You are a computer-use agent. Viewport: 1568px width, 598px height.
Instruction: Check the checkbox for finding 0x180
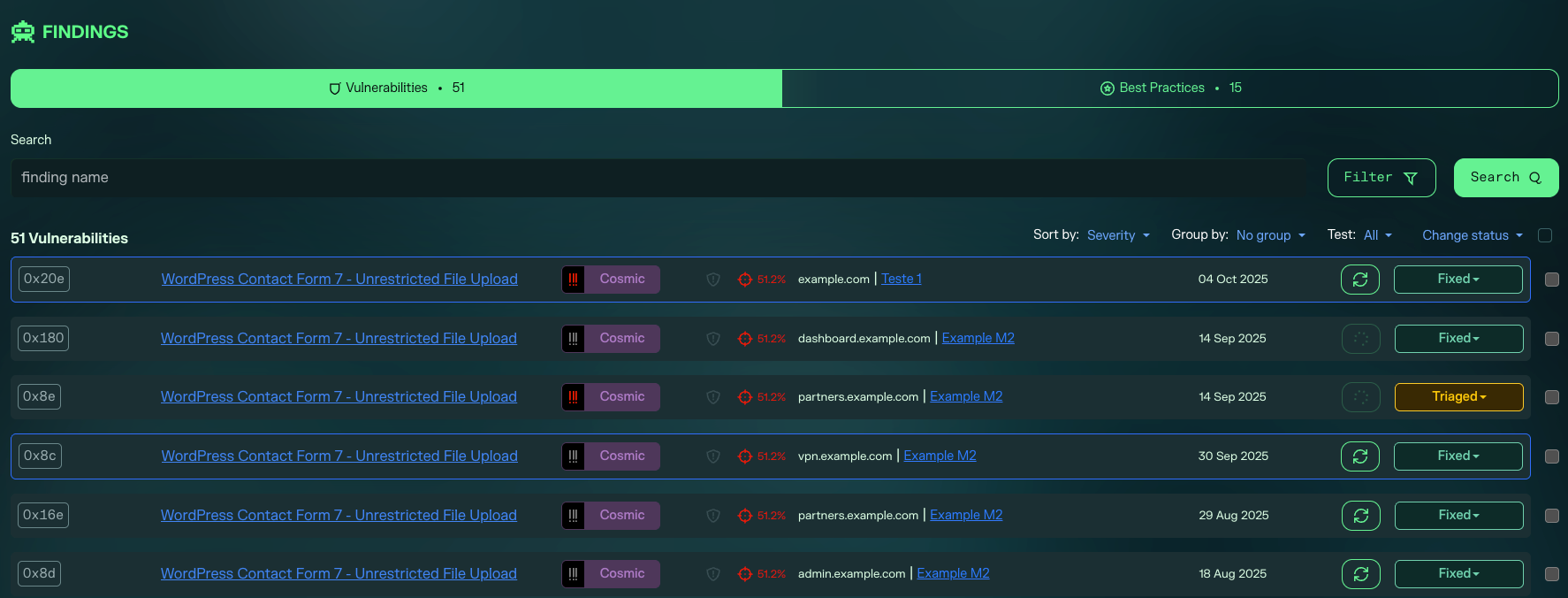click(x=1551, y=339)
